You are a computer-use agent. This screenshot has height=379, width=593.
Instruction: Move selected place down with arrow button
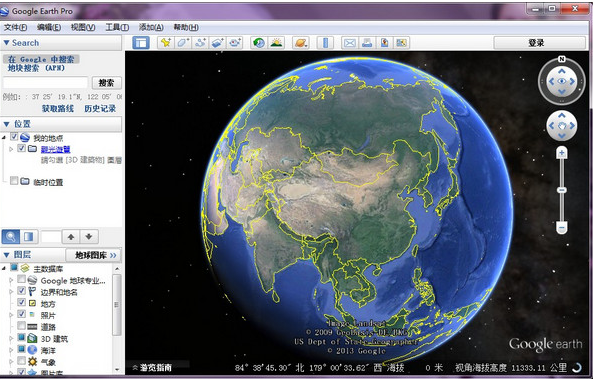coord(89,237)
